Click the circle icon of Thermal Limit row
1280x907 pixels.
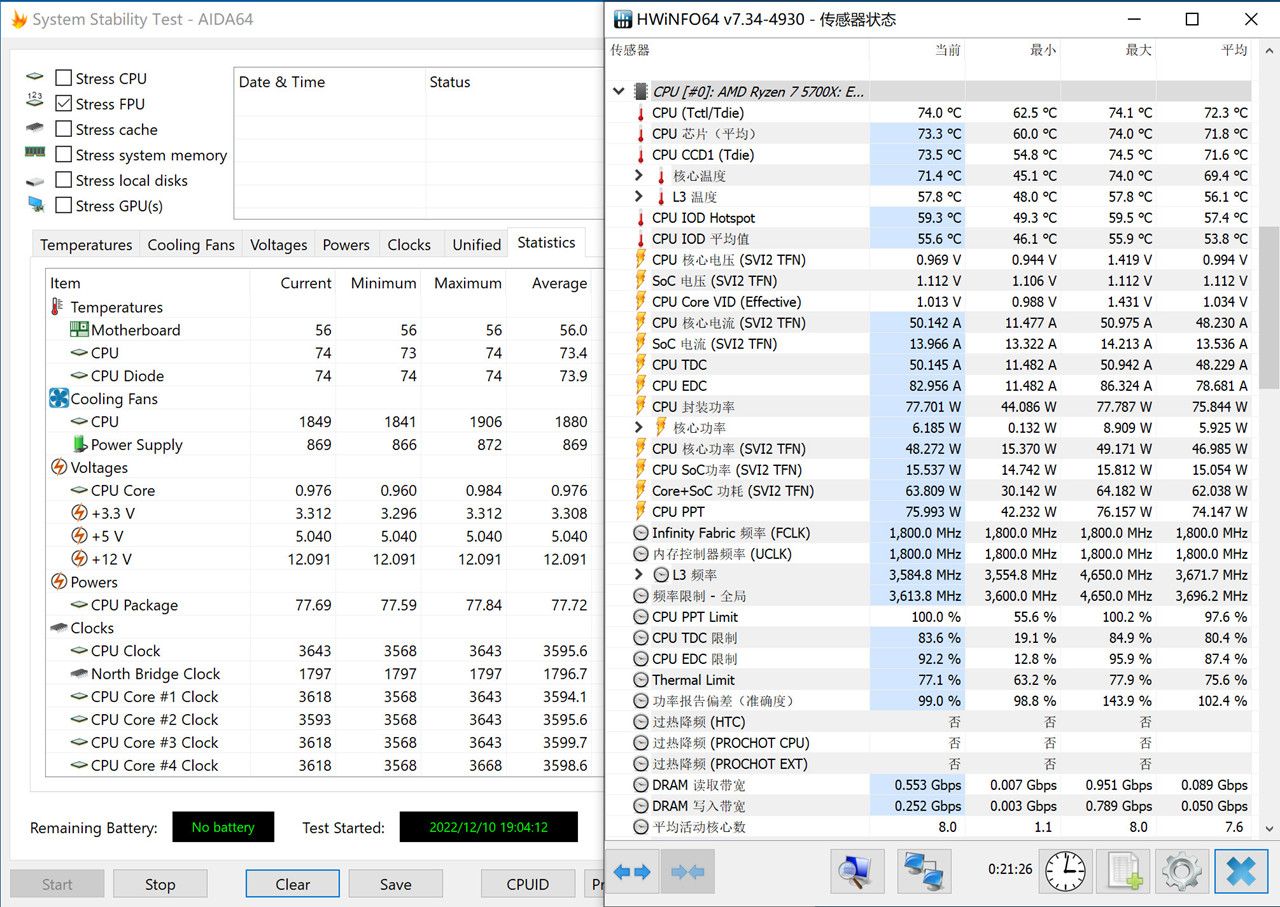pos(641,680)
